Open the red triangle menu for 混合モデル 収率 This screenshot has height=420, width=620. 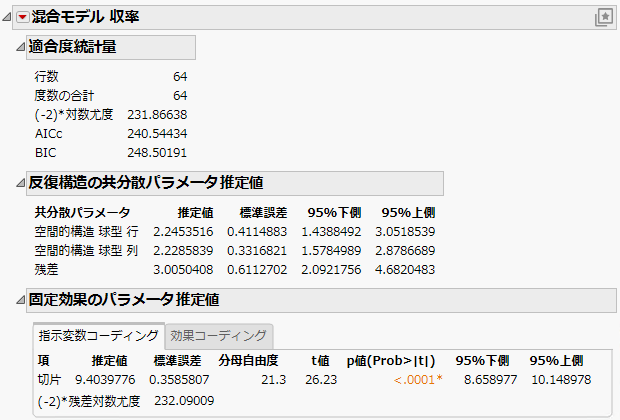tap(23, 17)
